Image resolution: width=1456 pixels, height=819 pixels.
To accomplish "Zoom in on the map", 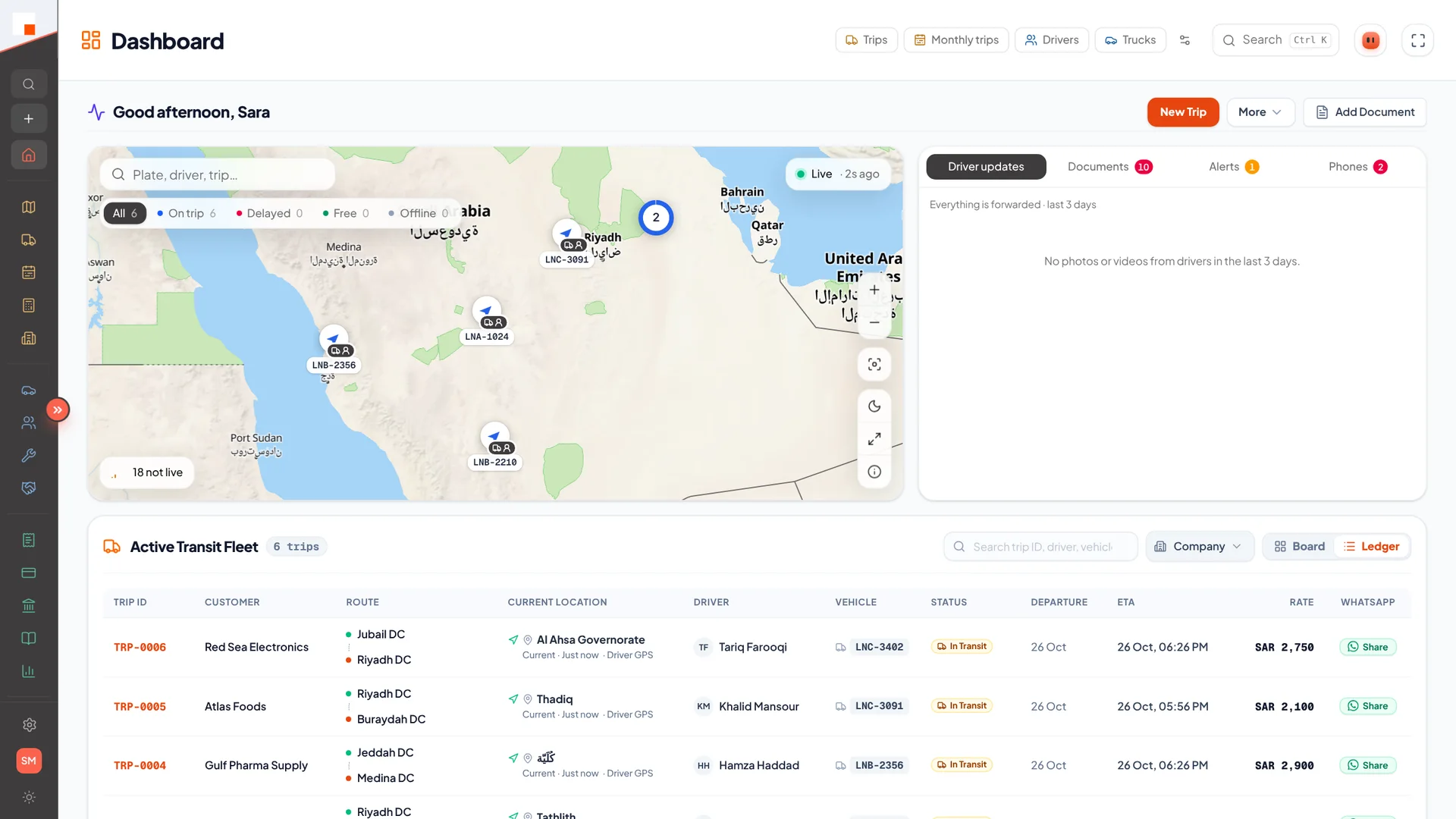I will point(874,290).
